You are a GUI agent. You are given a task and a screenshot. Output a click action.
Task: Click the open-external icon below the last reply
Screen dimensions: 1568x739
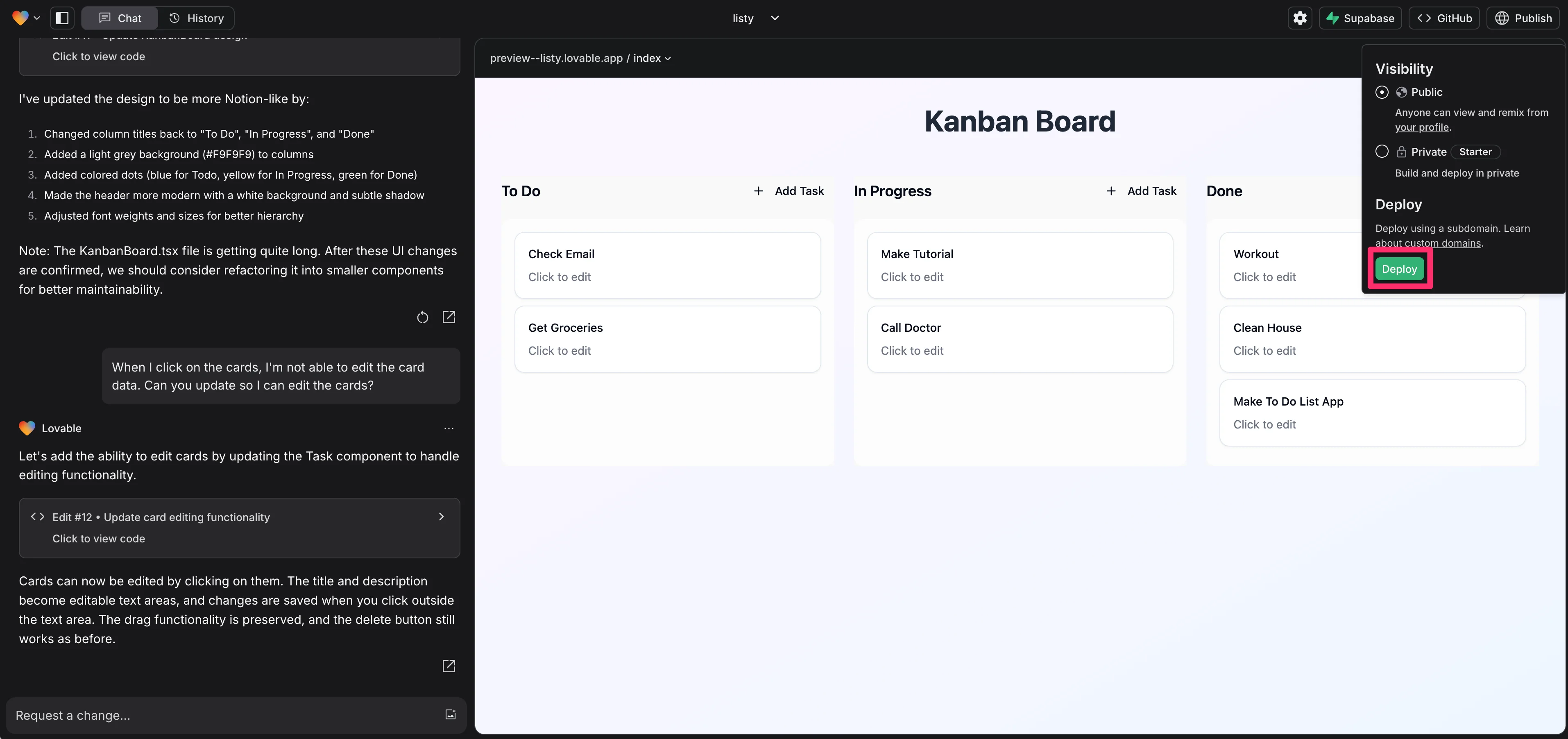[449, 666]
